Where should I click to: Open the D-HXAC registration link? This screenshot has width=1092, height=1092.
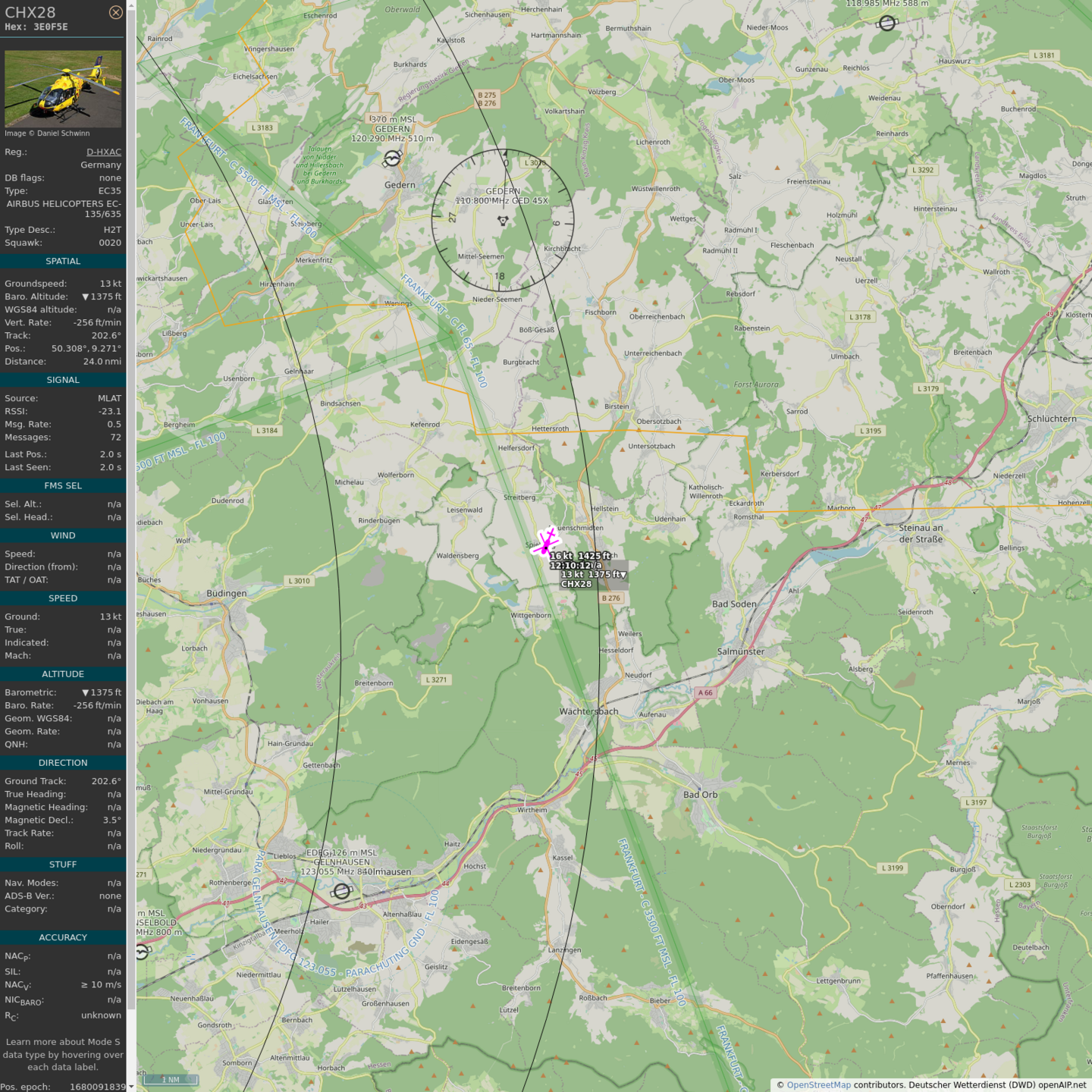coord(103,152)
